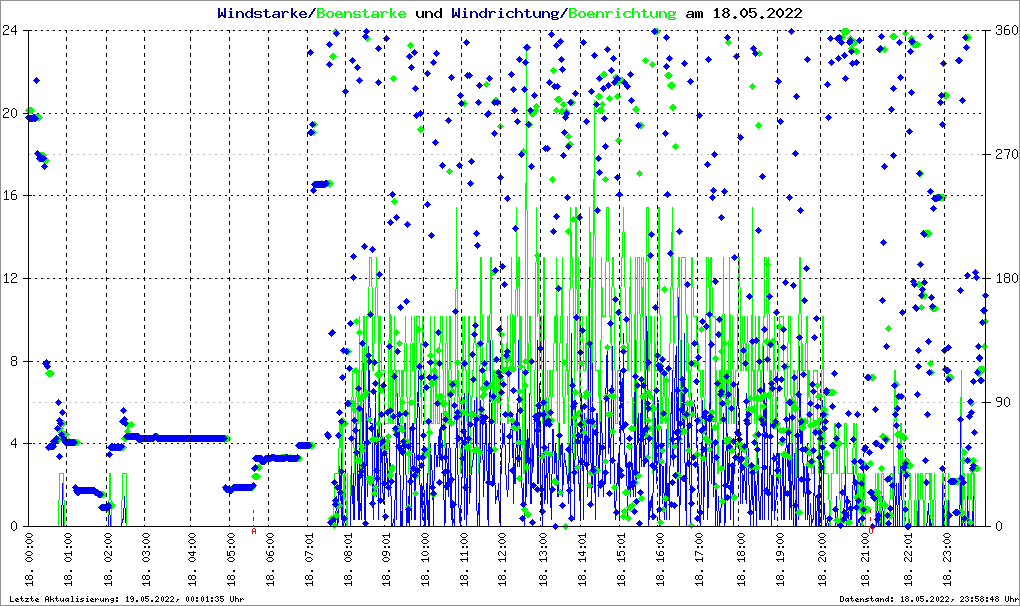1020x606 pixels.
Task: Select the red sunset marker 'U'
Action: (871, 531)
